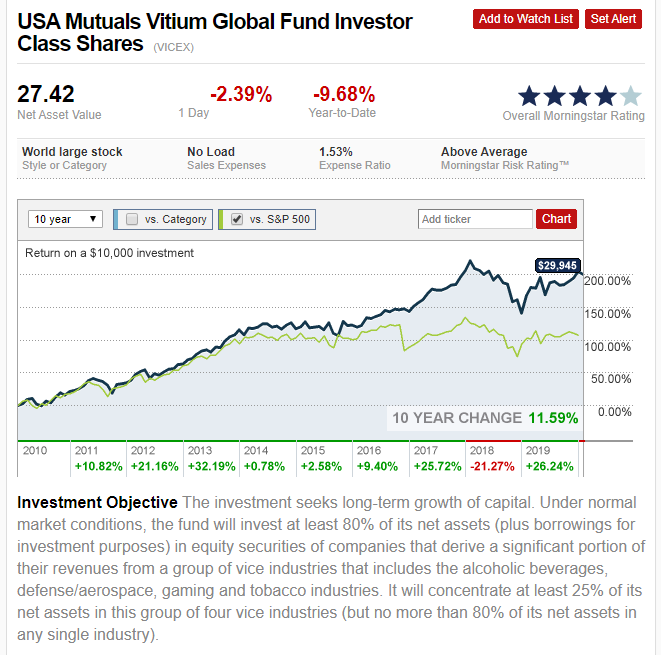Click the 1.53% Expense Ratio value
Screen dimensions: 661x655
[335, 152]
